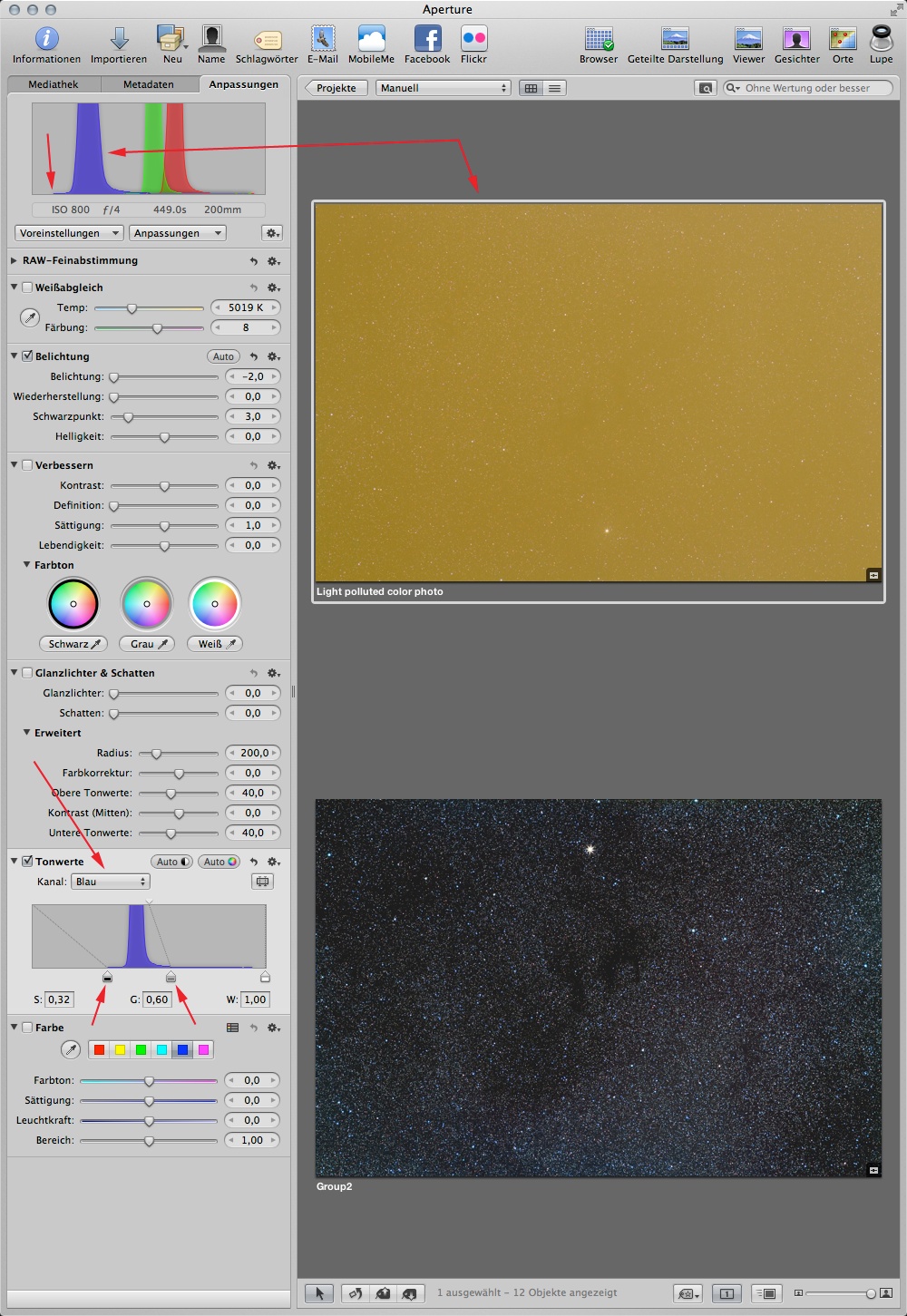Collapse the Farbton subsection

(26, 564)
